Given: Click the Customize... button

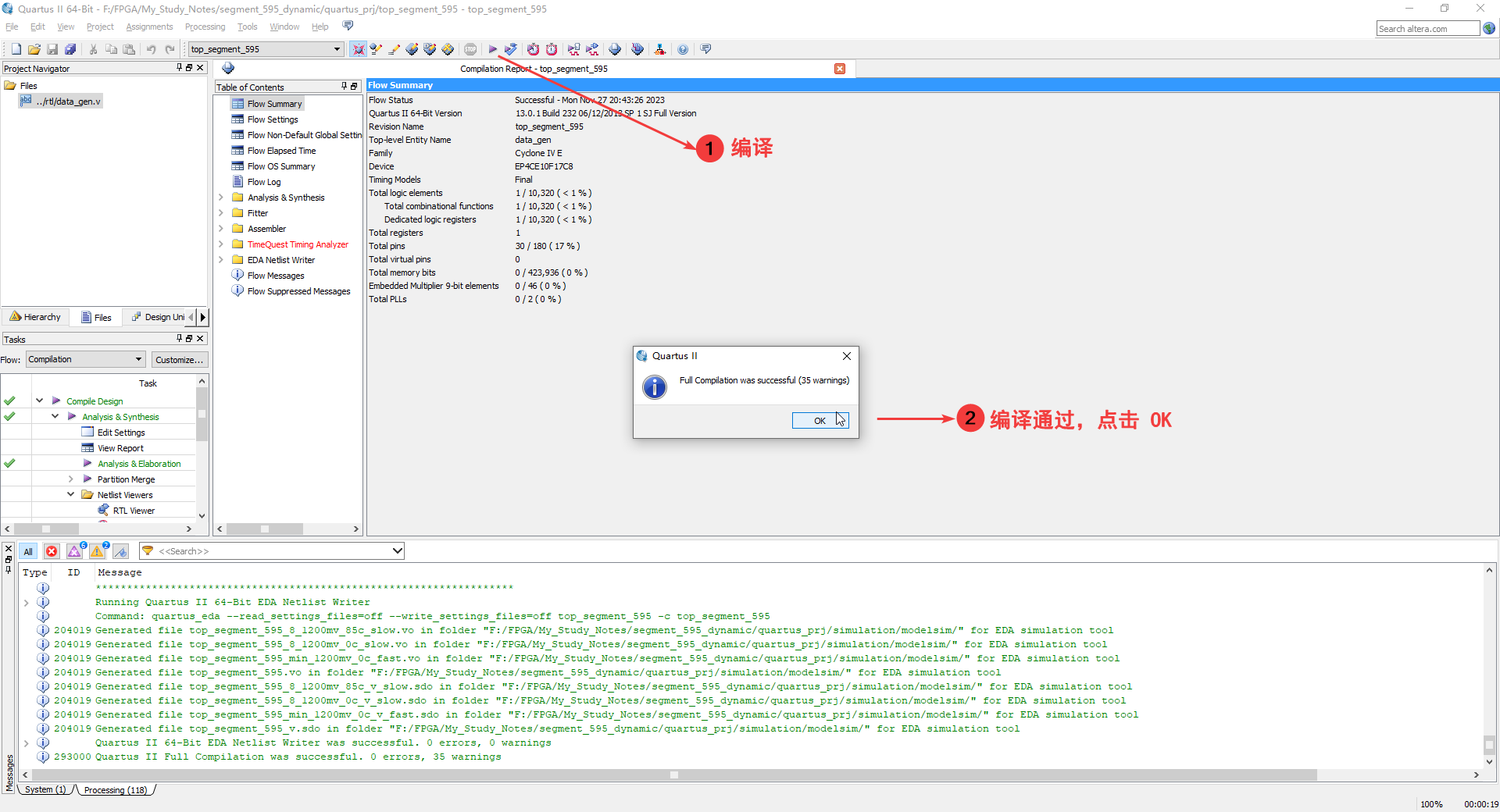Looking at the screenshot, I should [179, 359].
